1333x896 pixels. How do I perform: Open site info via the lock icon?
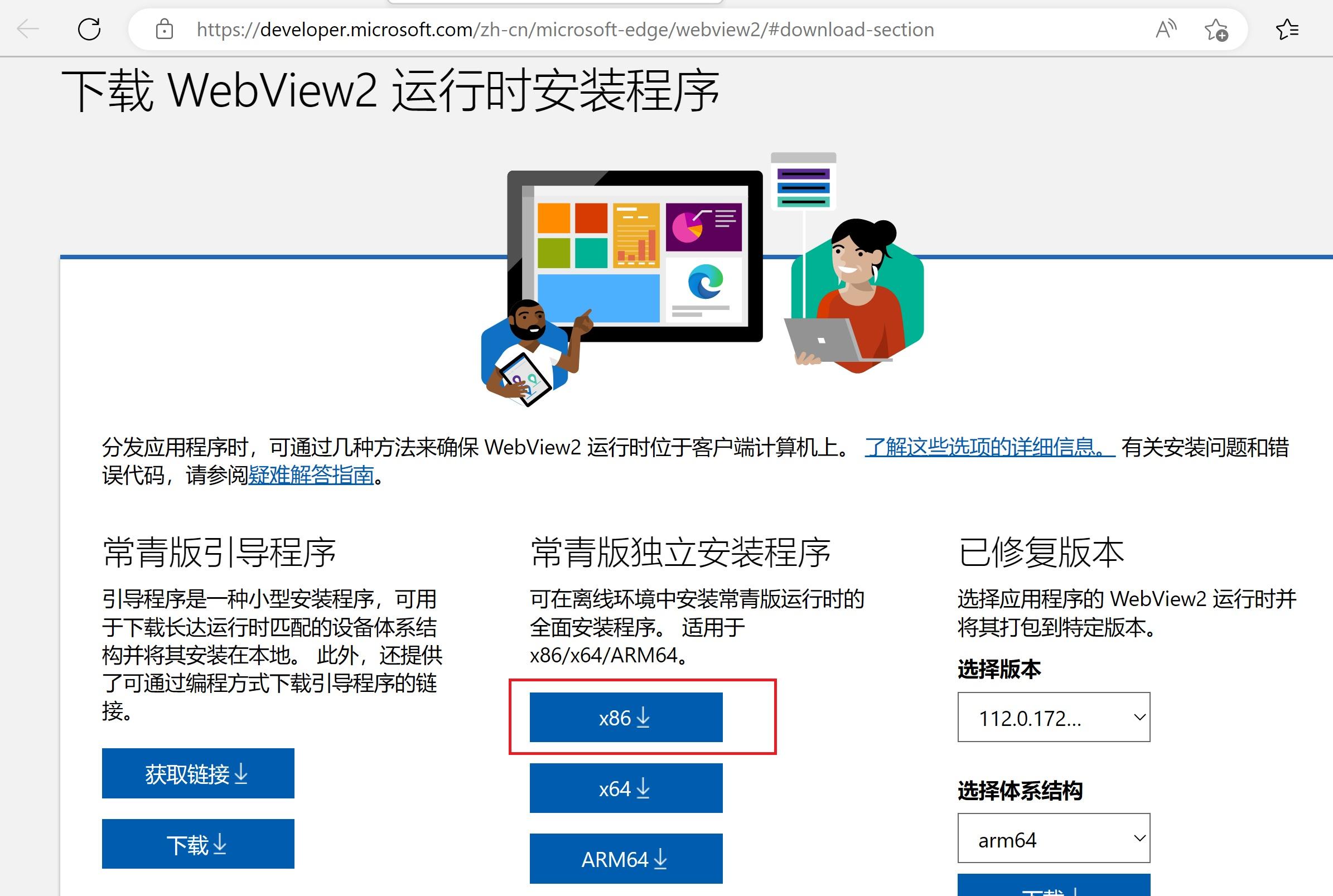click(x=164, y=28)
